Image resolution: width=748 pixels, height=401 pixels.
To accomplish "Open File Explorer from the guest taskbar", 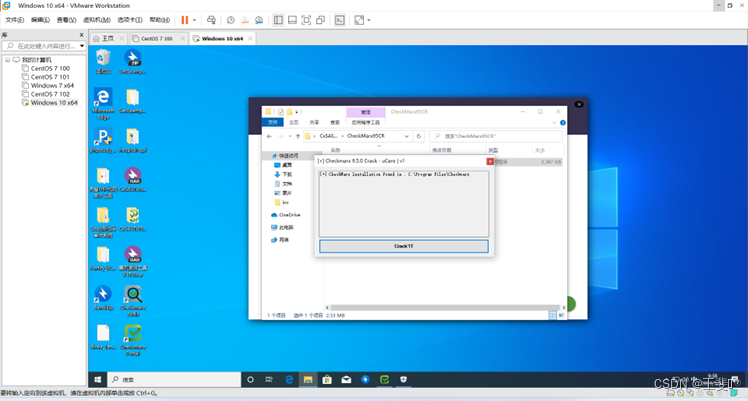I will pos(308,380).
